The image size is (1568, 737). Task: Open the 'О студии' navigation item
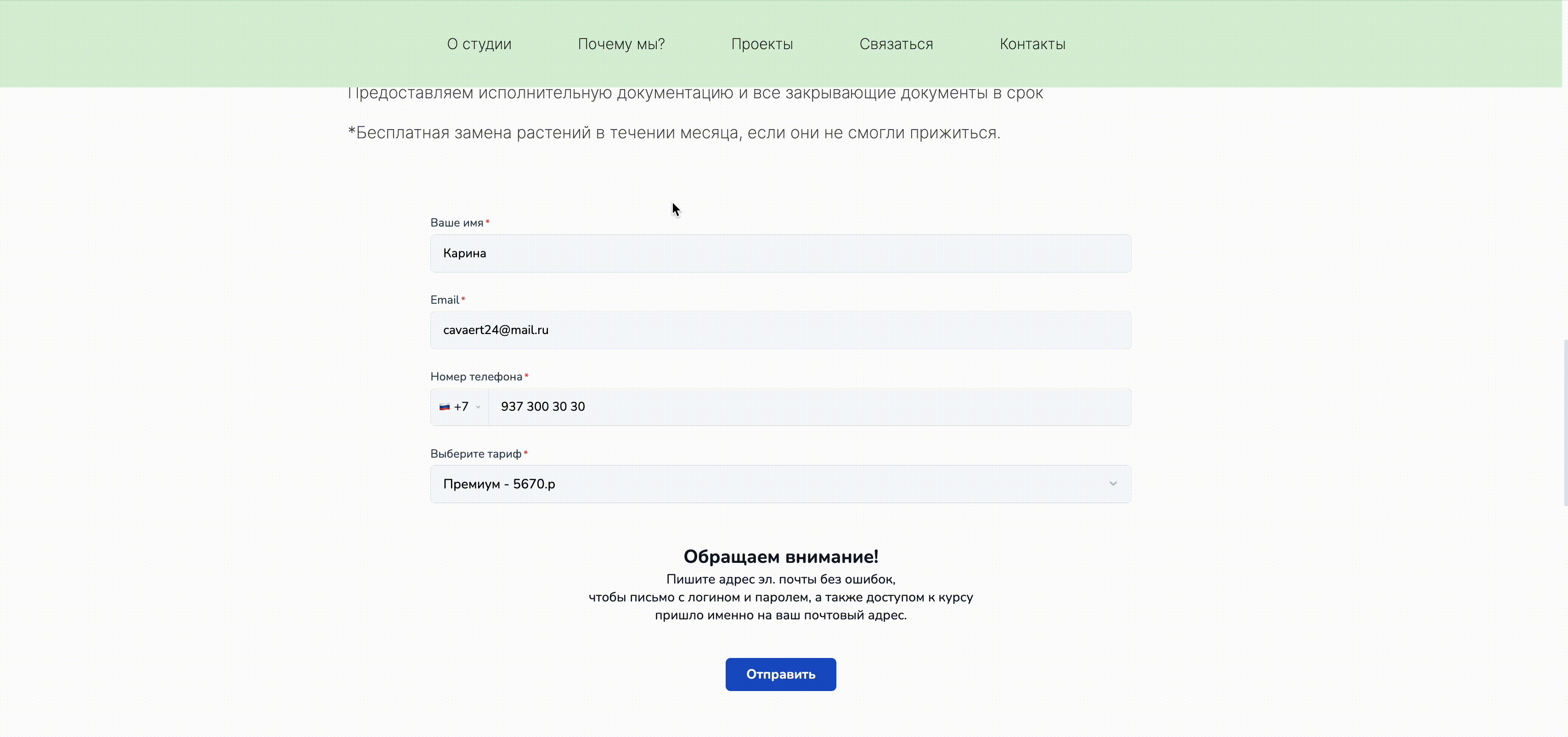pyautogui.click(x=479, y=44)
